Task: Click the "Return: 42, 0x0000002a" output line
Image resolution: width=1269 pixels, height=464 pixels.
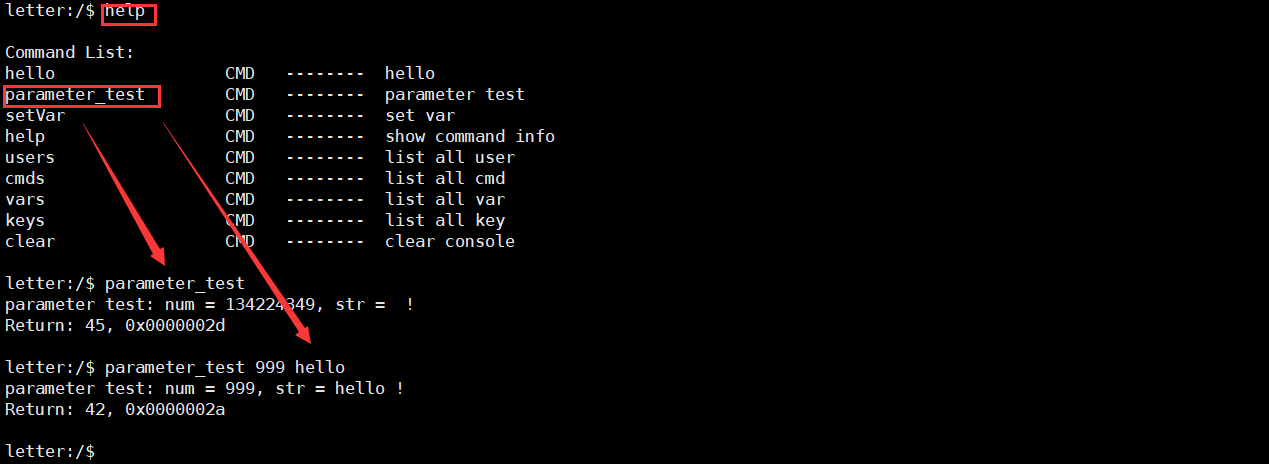Action: (115, 409)
